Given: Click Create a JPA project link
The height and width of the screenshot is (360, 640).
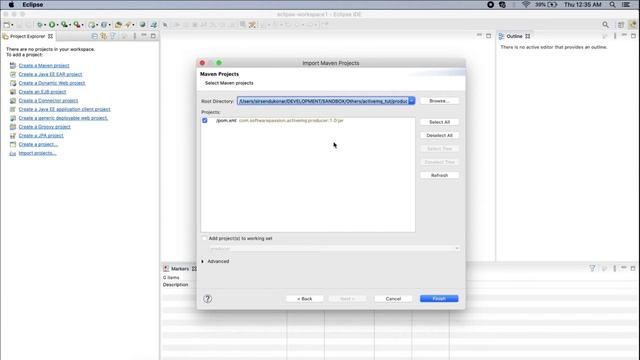Looking at the screenshot, I should point(41,136).
